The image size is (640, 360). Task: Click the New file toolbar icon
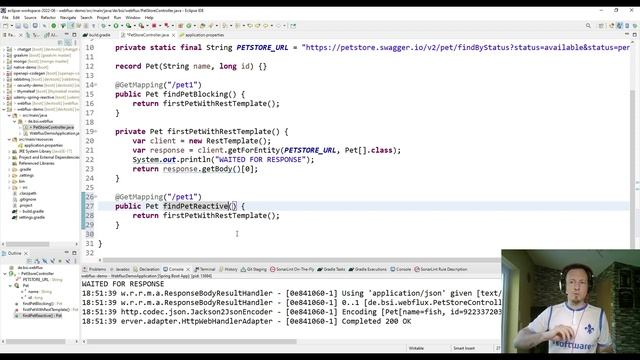pos(5,26)
